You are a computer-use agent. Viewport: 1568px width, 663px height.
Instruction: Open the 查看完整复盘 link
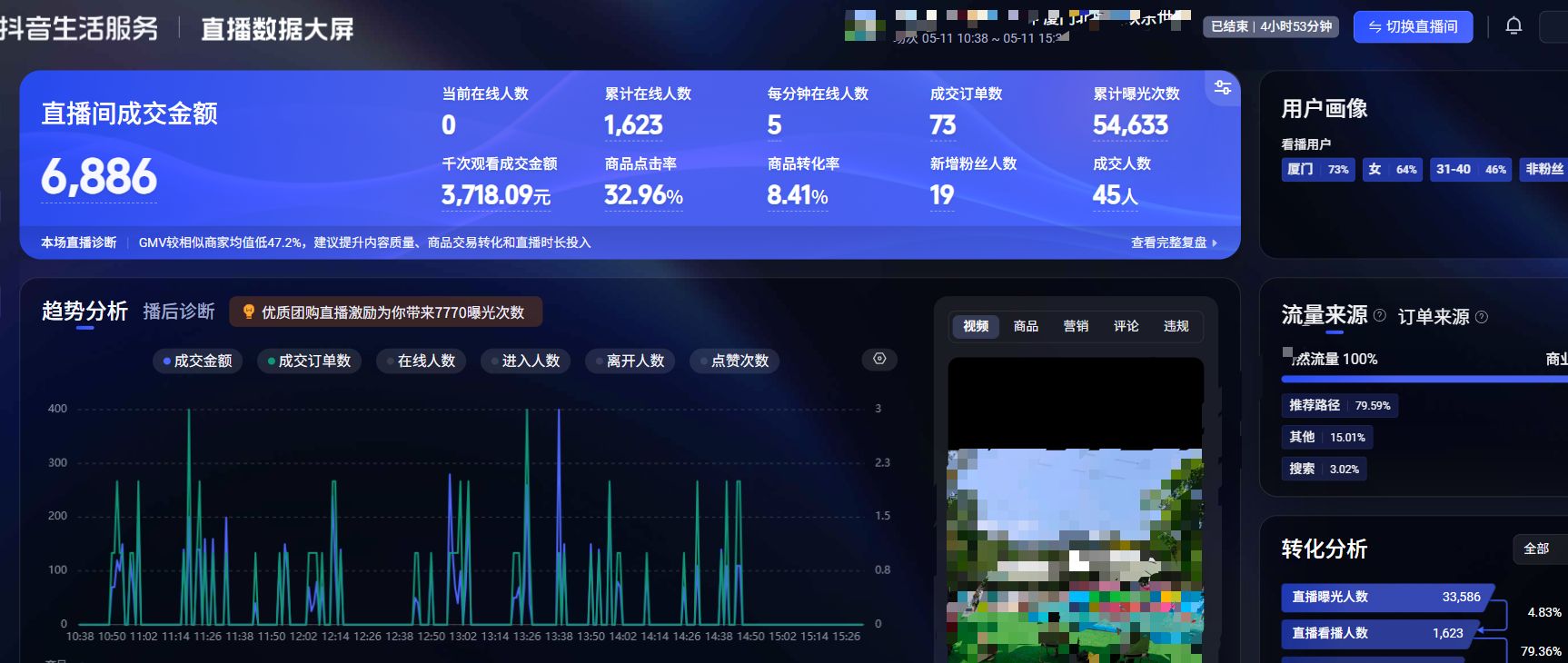pos(1174,242)
